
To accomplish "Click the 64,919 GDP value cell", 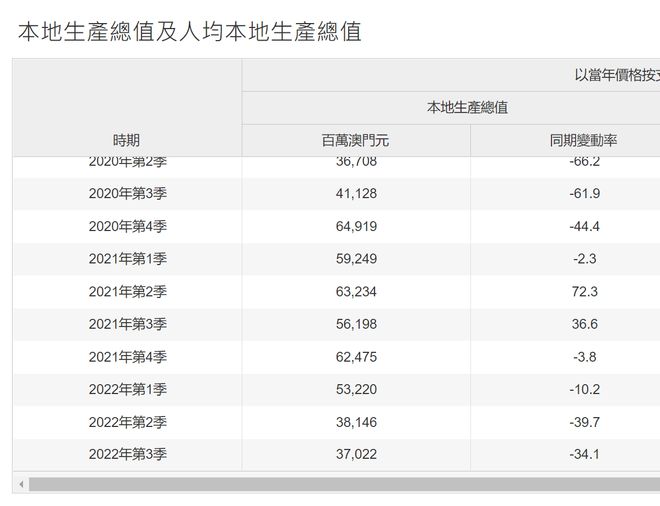I will (356, 226).
